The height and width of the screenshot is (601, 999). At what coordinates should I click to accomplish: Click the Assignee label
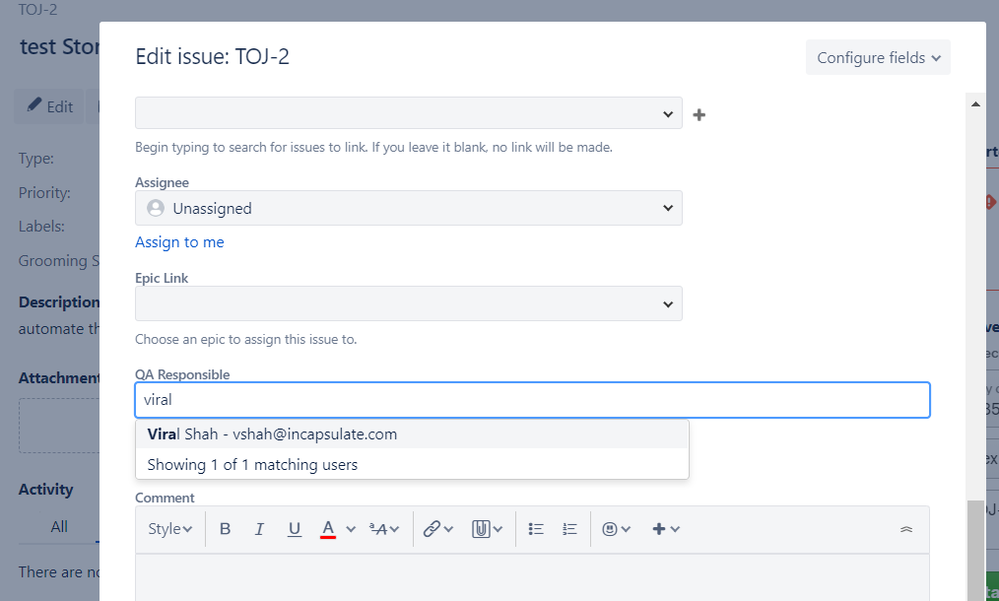click(162, 183)
